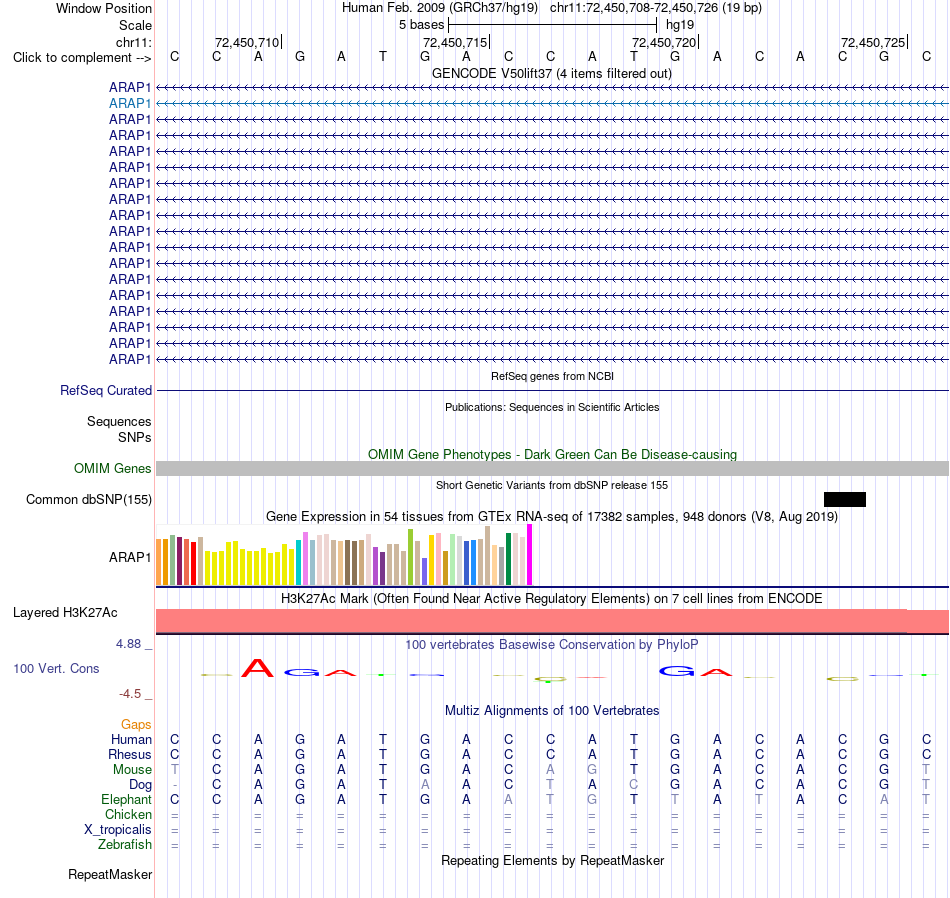Click the 100 Vert. Cons label

point(56,668)
